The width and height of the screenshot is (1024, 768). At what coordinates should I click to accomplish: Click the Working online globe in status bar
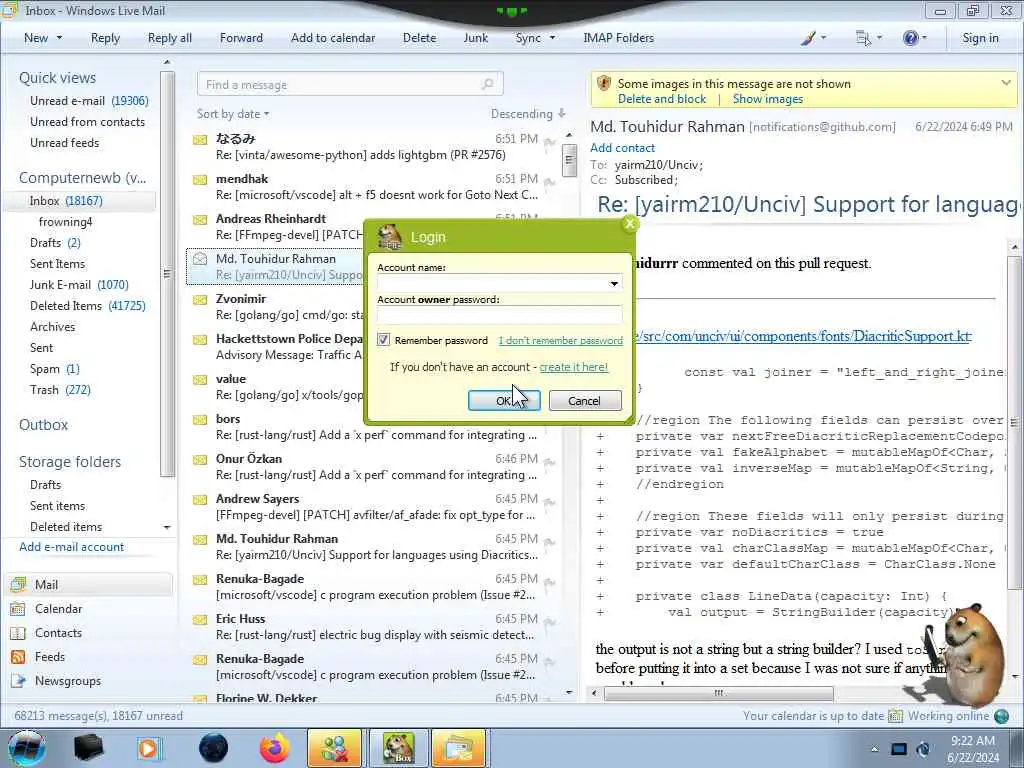click(x=1001, y=716)
